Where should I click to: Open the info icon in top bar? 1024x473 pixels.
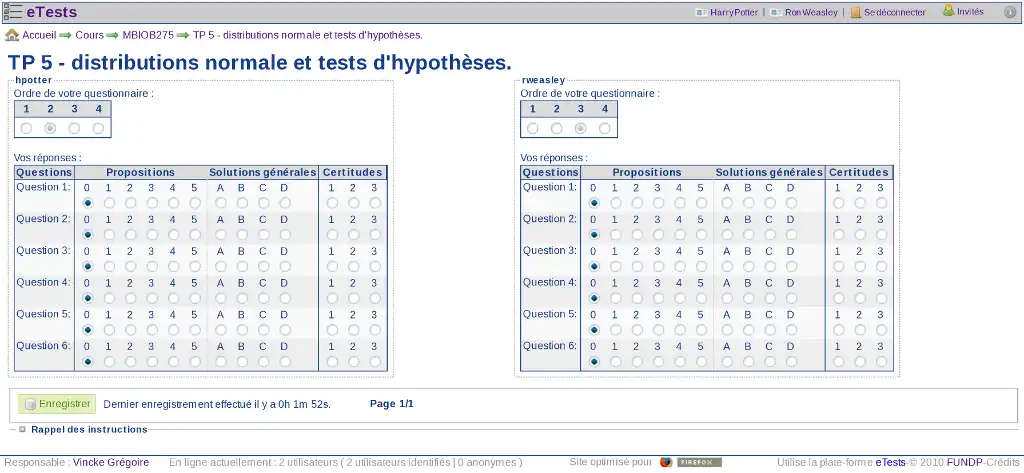[1010, 12]
